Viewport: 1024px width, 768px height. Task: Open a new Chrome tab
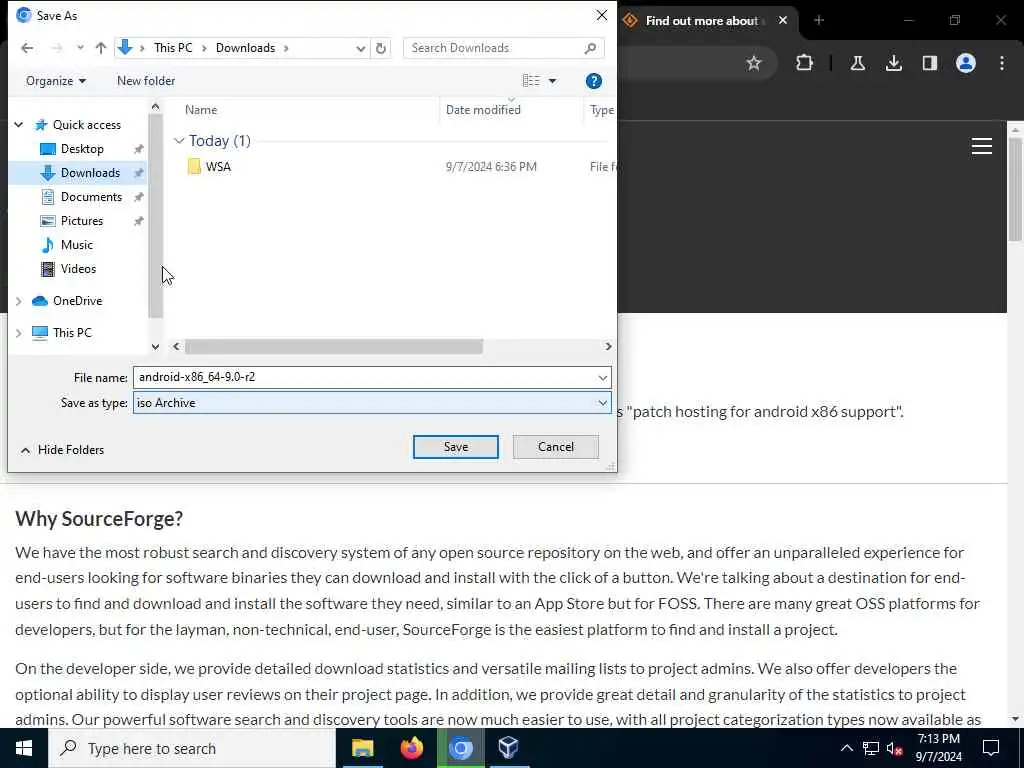click(819, 20)
